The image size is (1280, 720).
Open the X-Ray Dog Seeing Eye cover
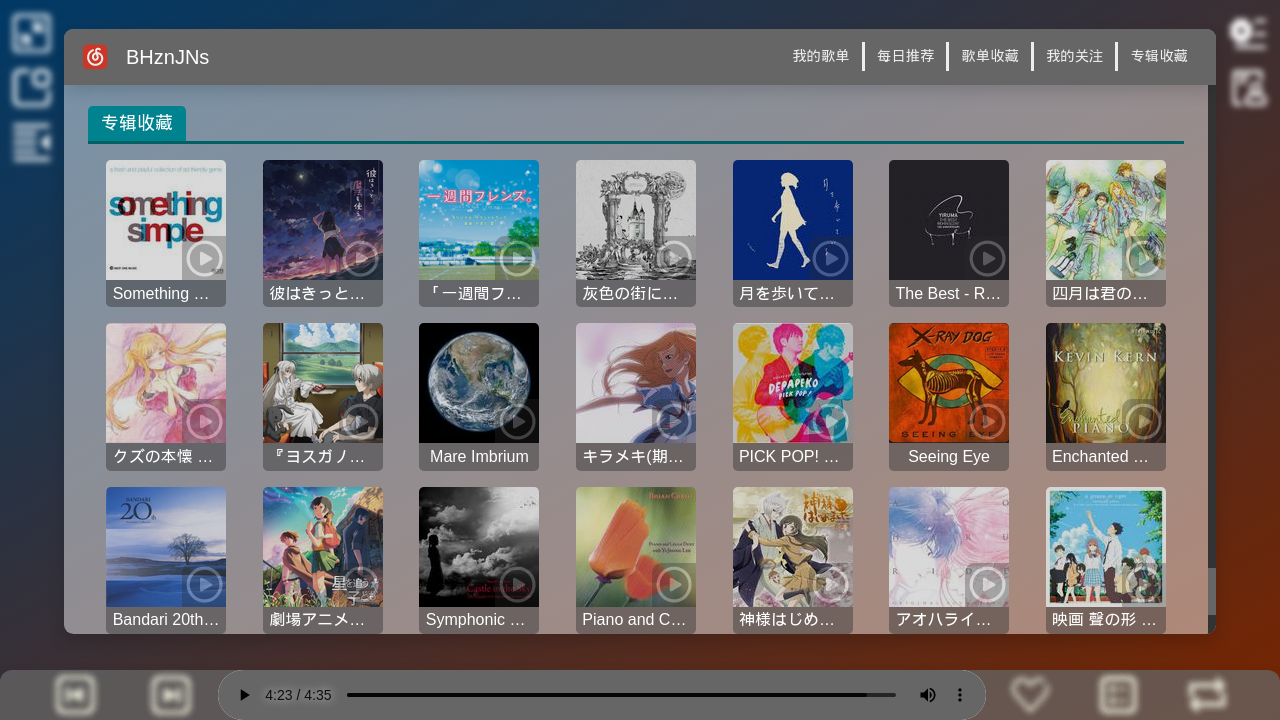949,383
